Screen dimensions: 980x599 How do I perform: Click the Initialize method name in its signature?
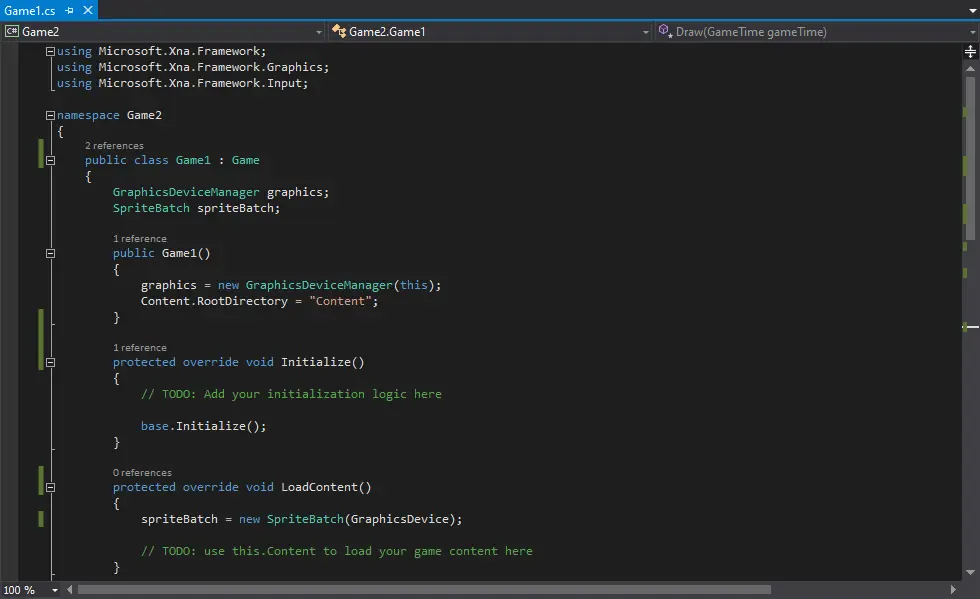pyautogui.click(x=316, y=362)
